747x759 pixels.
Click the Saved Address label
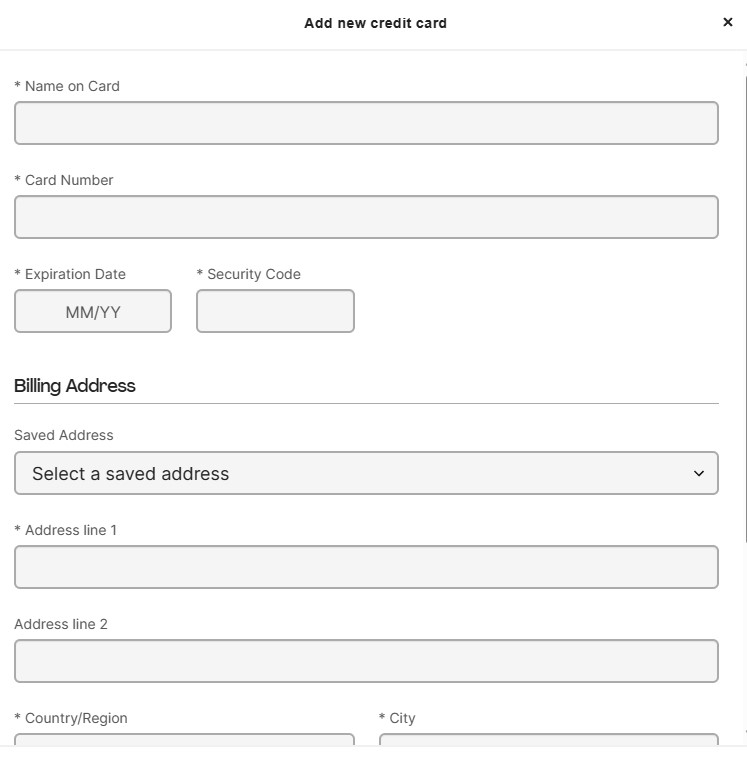[64, 435]
